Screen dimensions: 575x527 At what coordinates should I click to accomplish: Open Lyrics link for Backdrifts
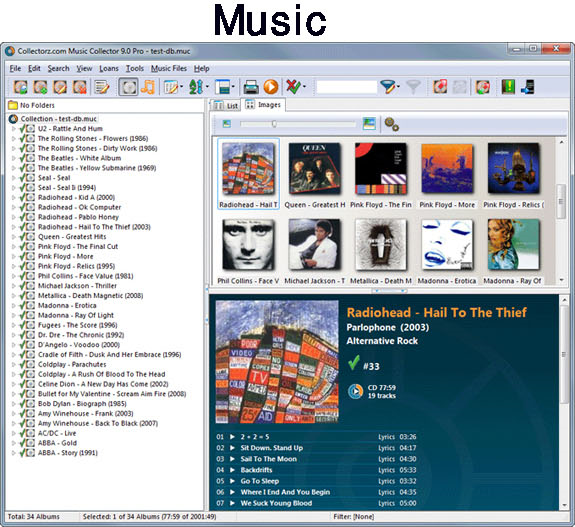coord(386,470)
